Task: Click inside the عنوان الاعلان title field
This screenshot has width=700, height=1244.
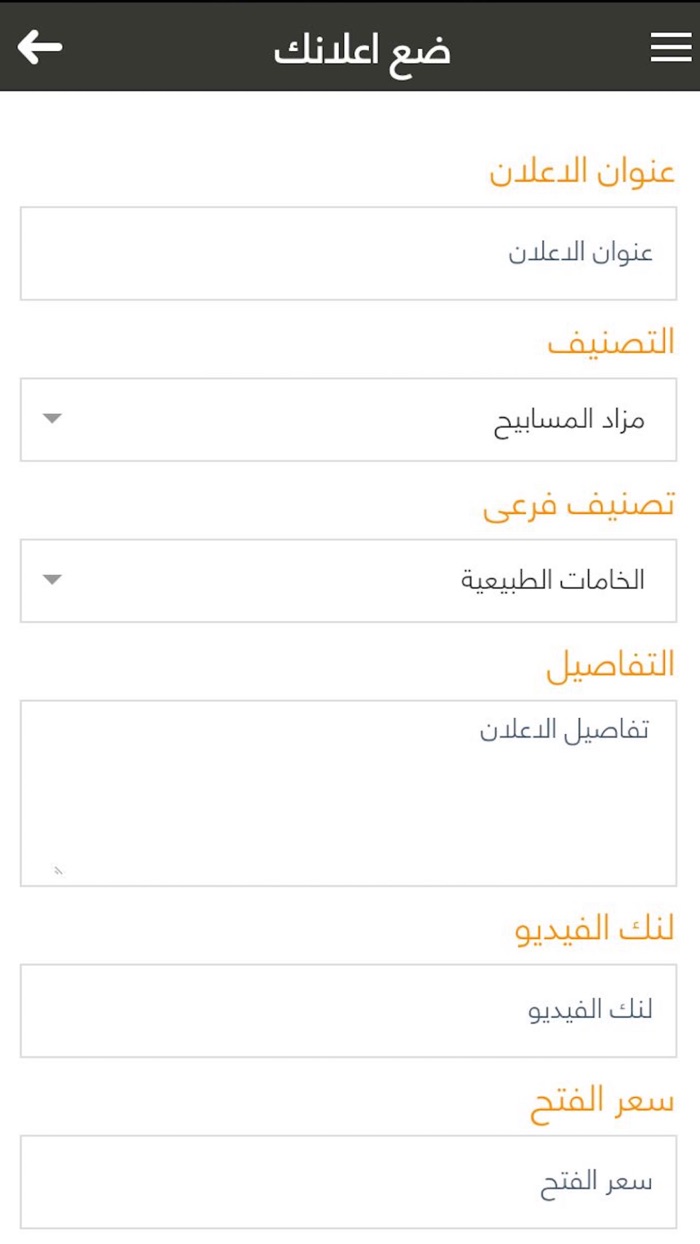Action: [x=350, y=252]
